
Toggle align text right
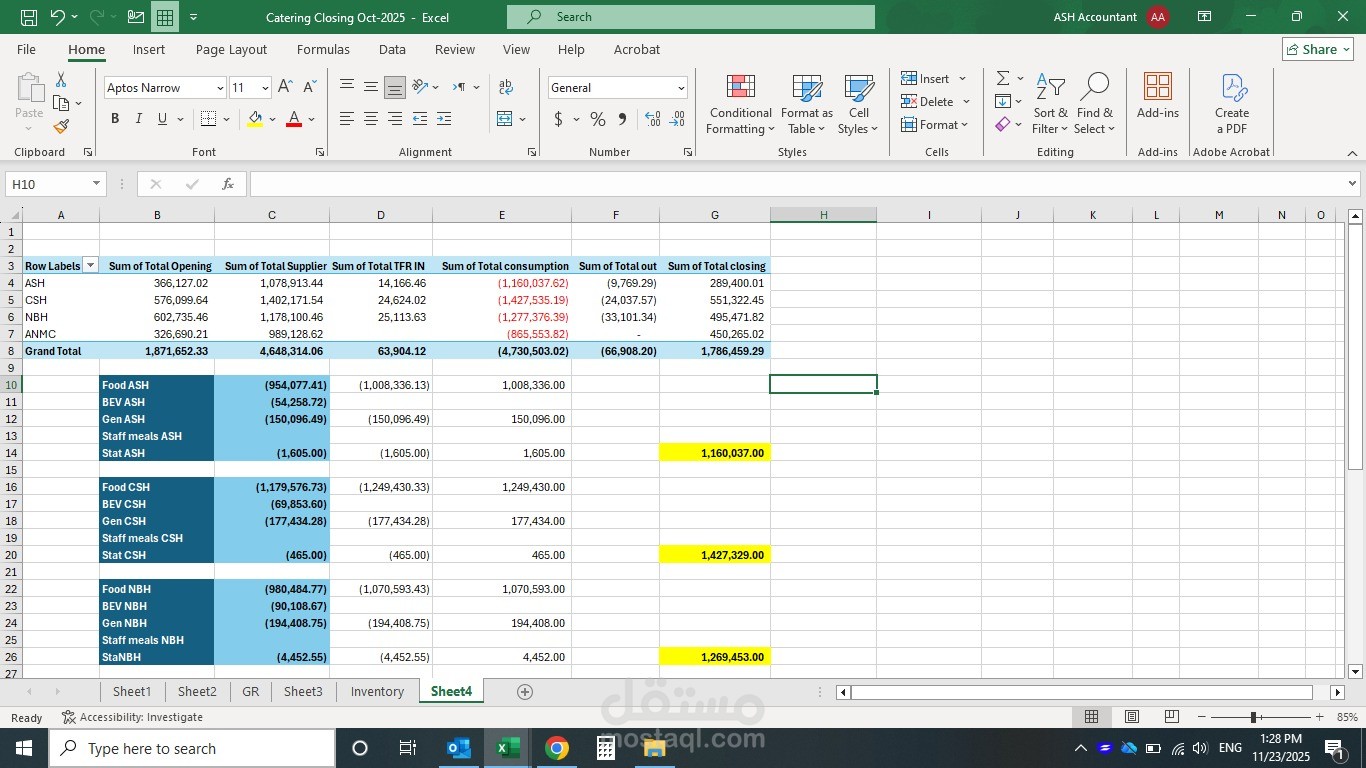[395, 119]
